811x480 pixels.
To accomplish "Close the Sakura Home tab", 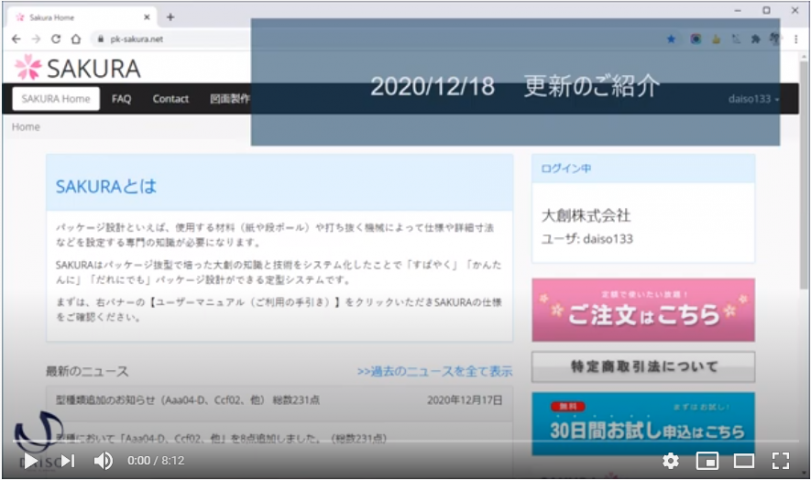I will [x=147, y=17].
